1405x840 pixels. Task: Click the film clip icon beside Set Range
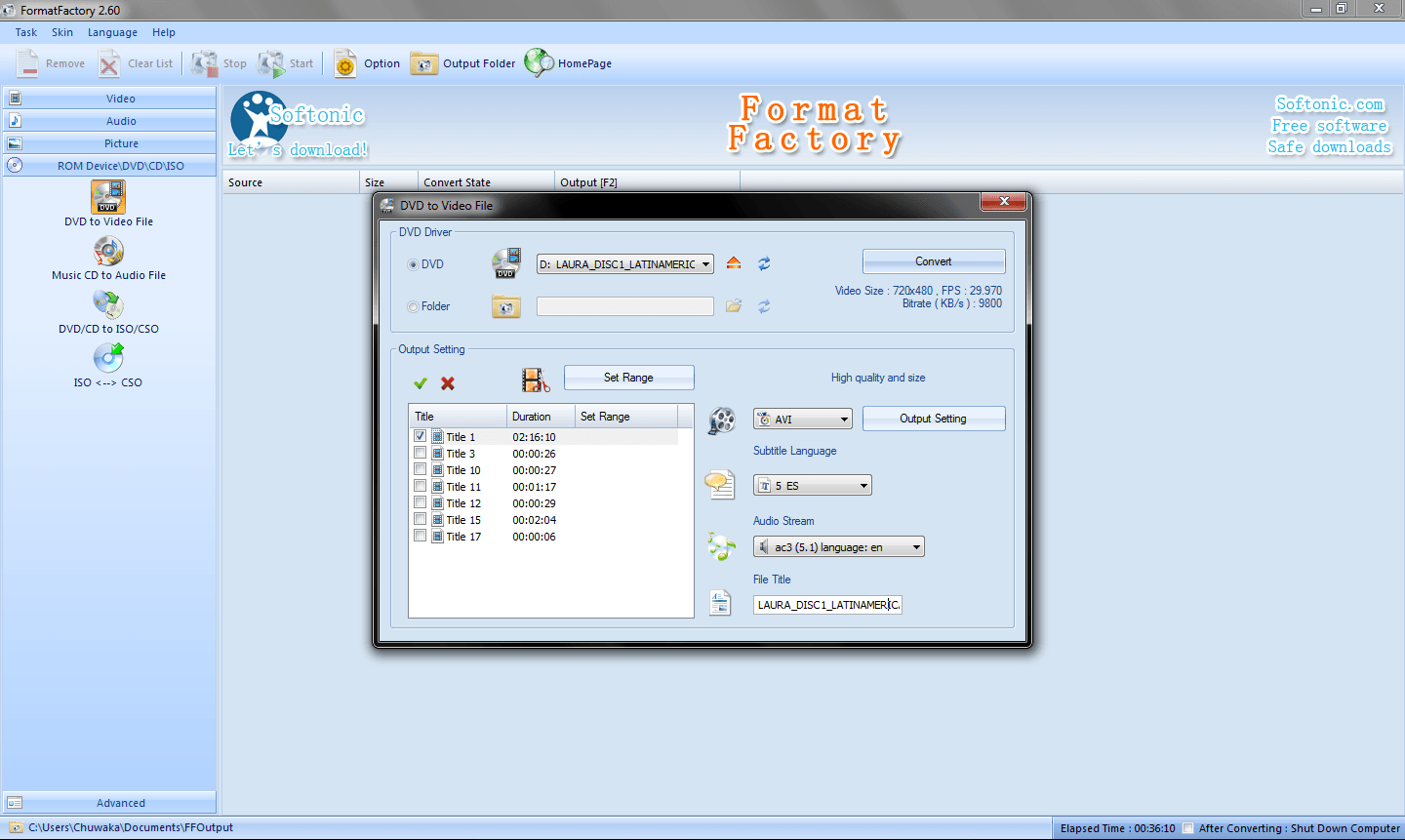pos(536,380)
